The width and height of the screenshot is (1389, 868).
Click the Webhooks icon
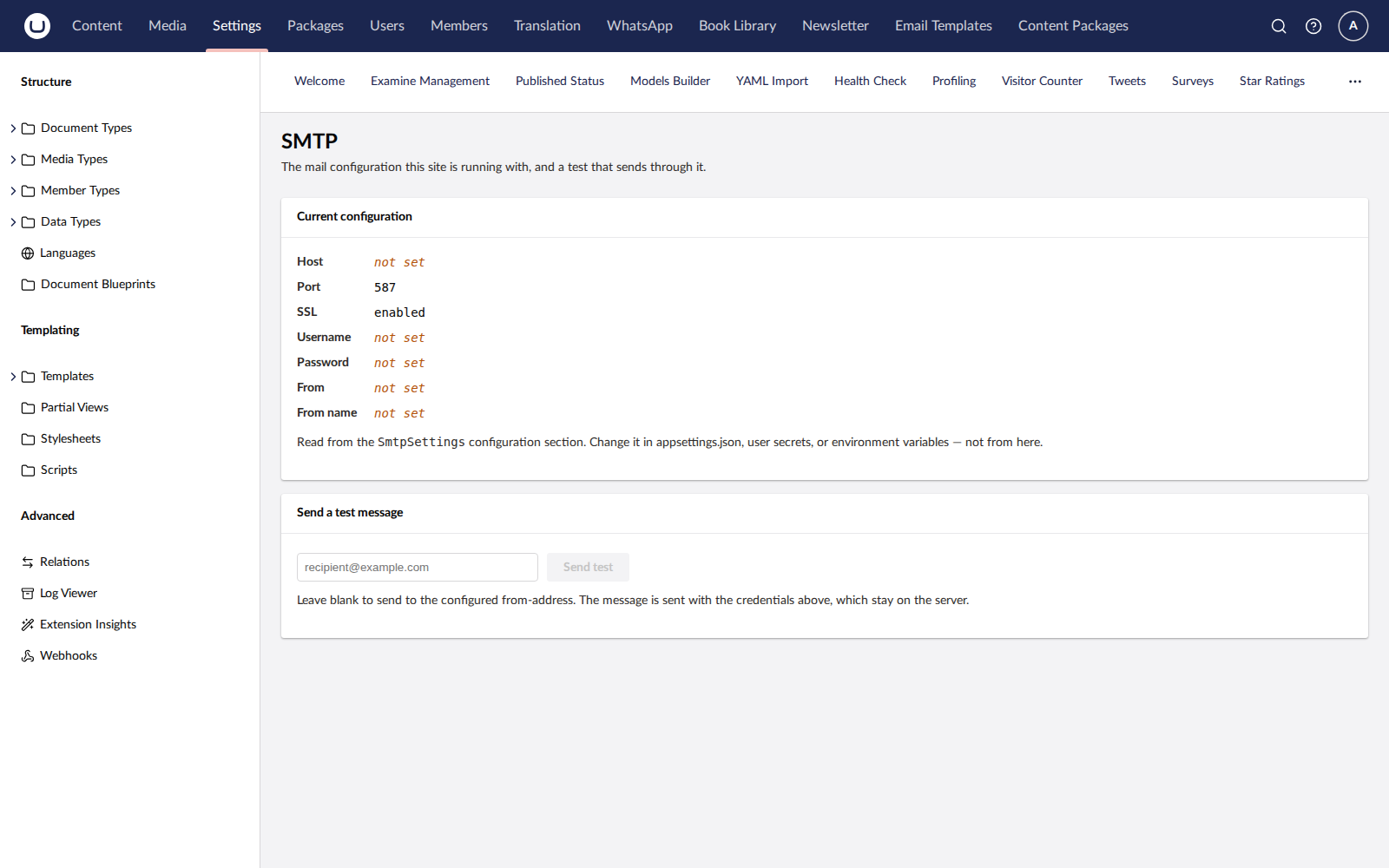click(28, 656)
